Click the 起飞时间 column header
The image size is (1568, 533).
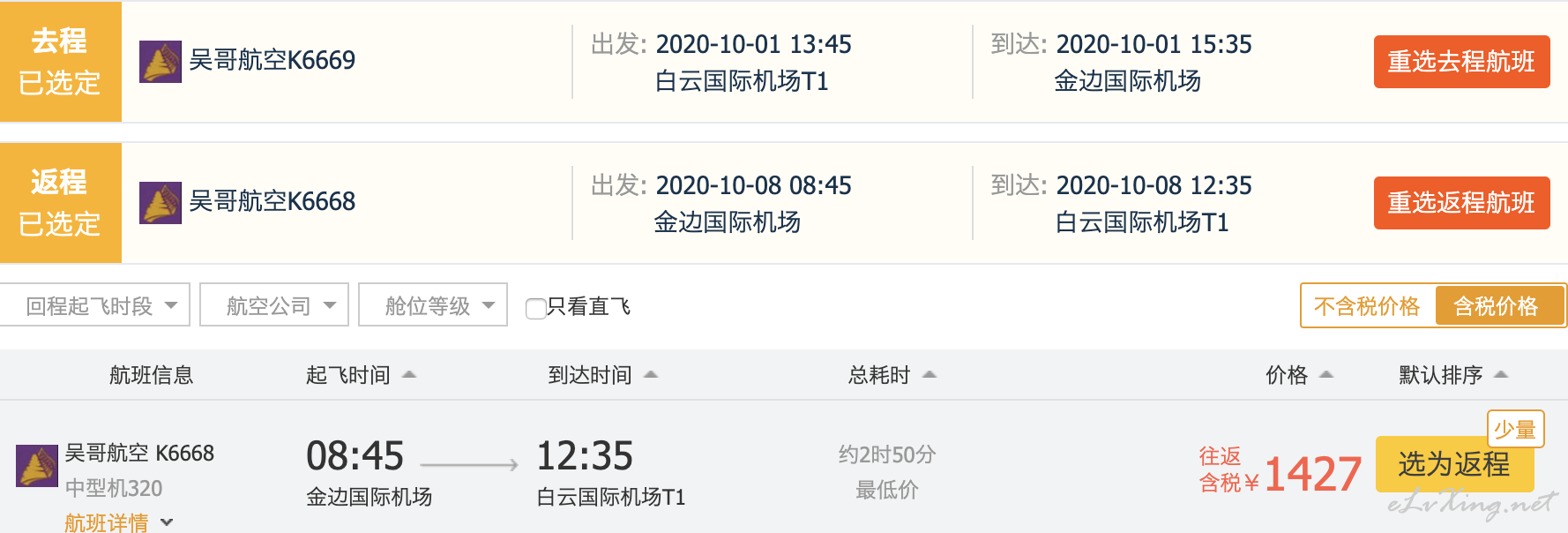click(x=348, y=375)
